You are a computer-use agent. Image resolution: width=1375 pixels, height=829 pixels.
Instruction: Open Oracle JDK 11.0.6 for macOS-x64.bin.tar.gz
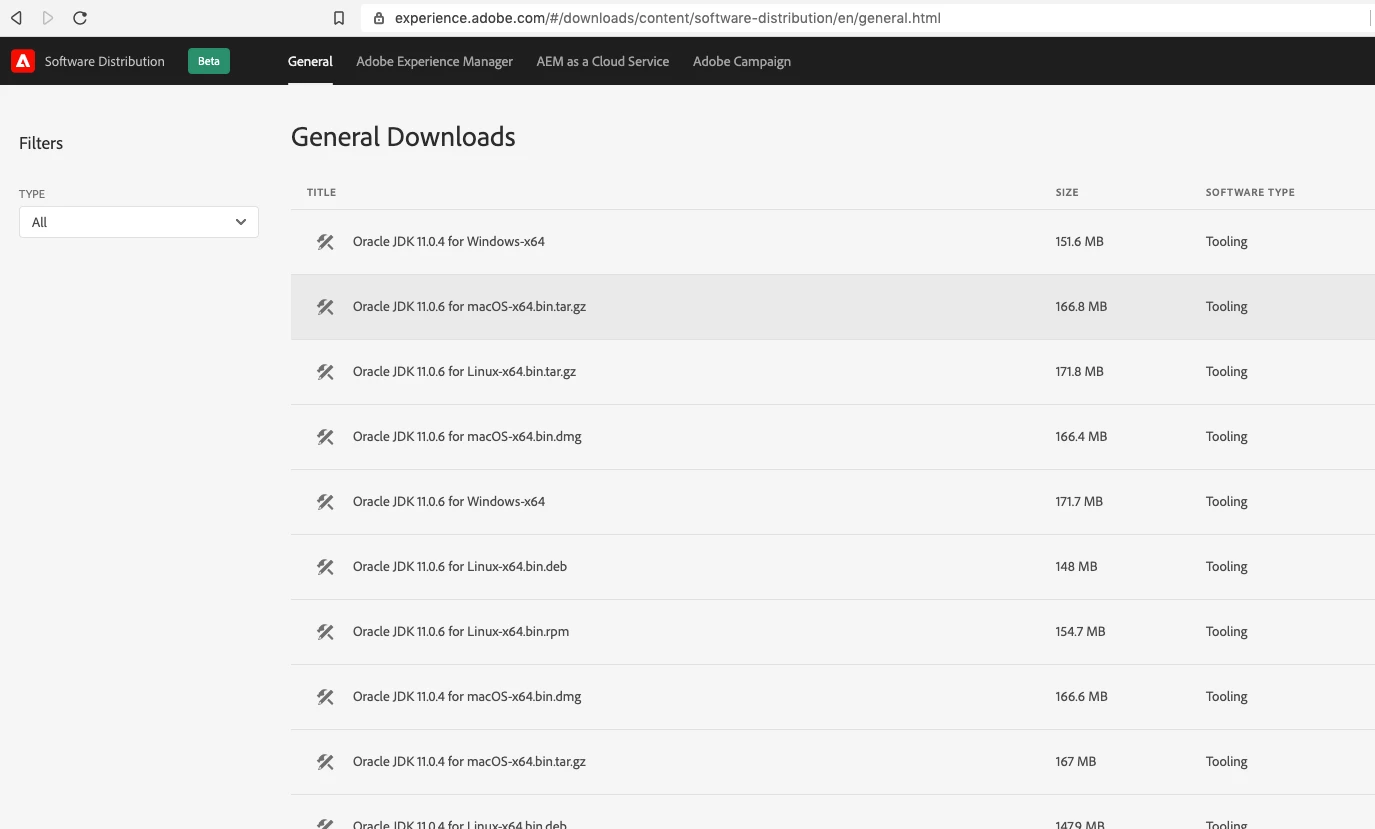pyautogui.click(x=469, y=306)
